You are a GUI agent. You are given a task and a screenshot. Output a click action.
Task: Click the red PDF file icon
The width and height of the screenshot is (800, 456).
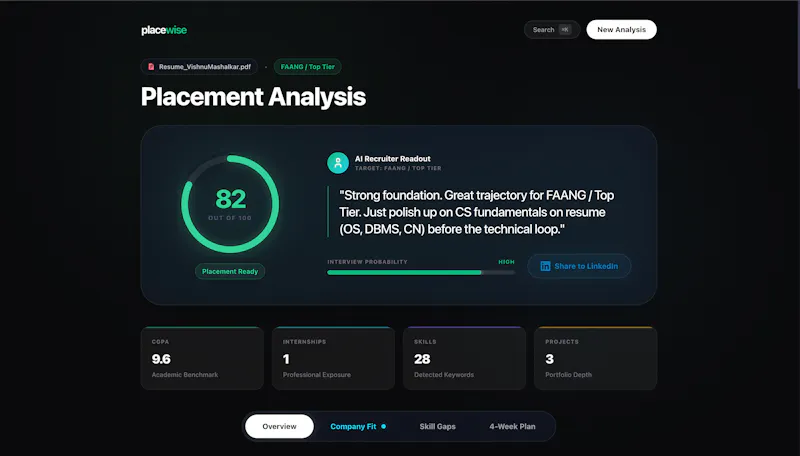coord(151,66)
